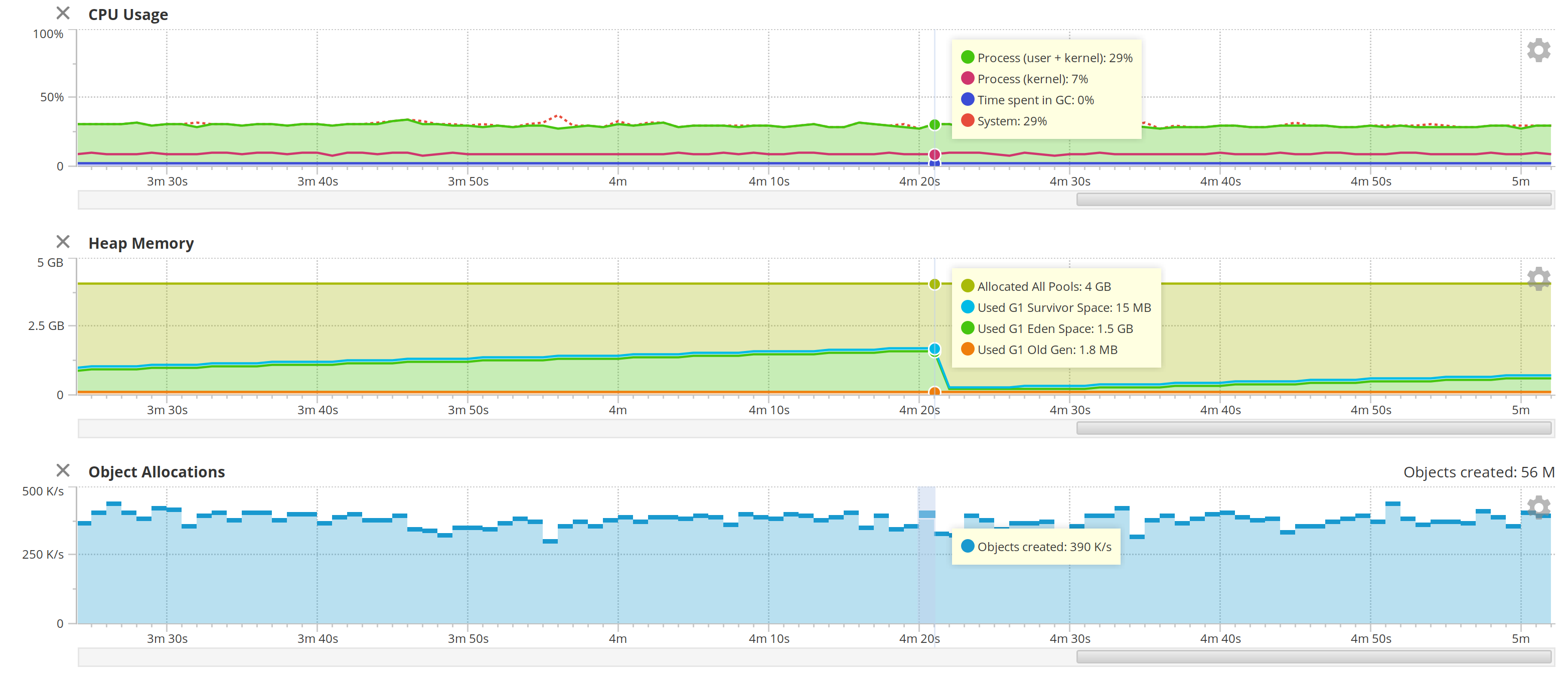Click '250 K/s' label on Object Allocations axis
The height and width of the screenshot is (679, 1568).
pos(43,554)
